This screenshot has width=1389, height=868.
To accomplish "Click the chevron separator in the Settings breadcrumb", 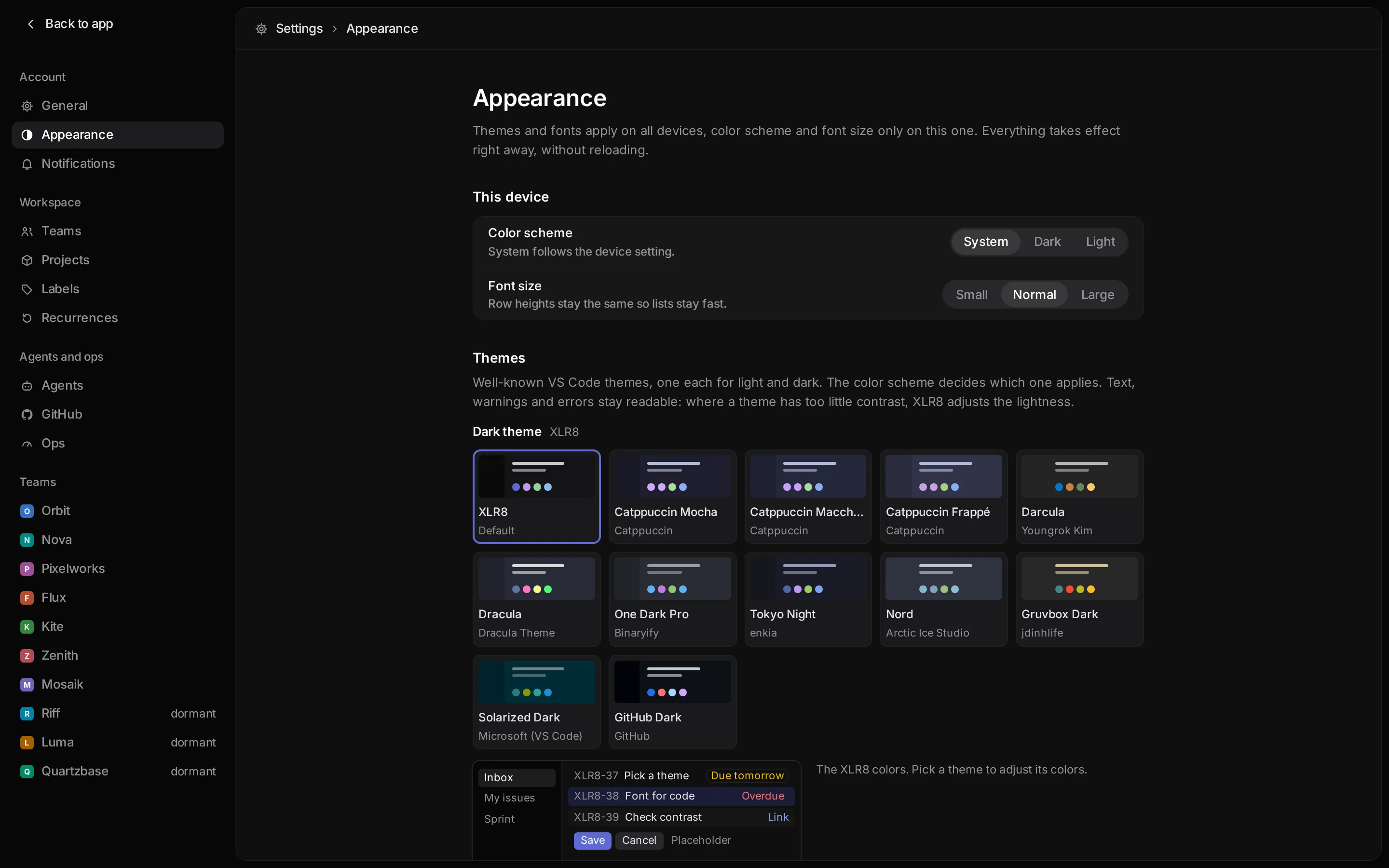I will coord(335,29).
